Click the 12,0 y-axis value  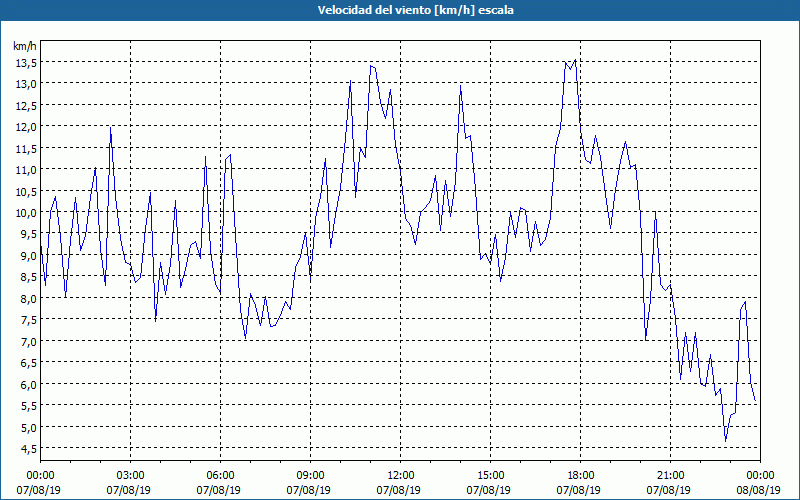pos(26,127)
